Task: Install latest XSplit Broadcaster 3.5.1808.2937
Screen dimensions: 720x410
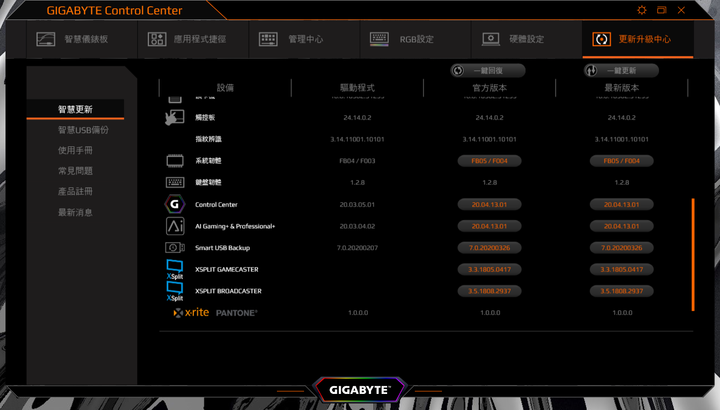Action: [622, 291]
